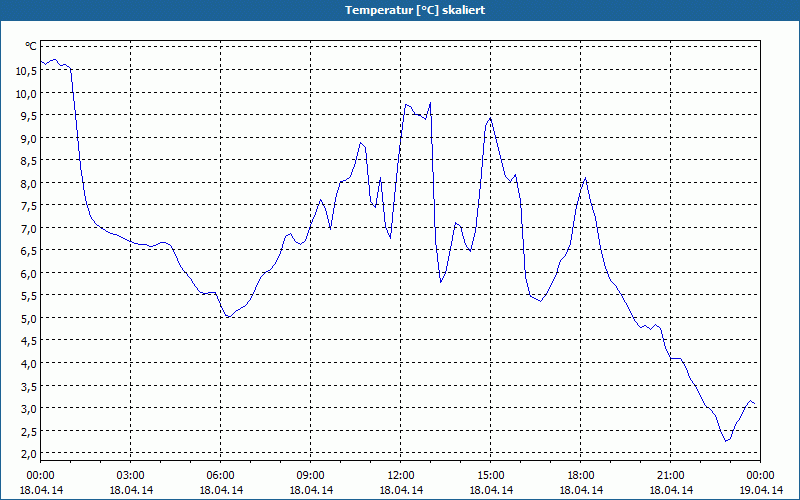The width and height of the screenshot is (800, 500).
Task: Select the 3,0 temperature axis value
Action: pos(29,408)
